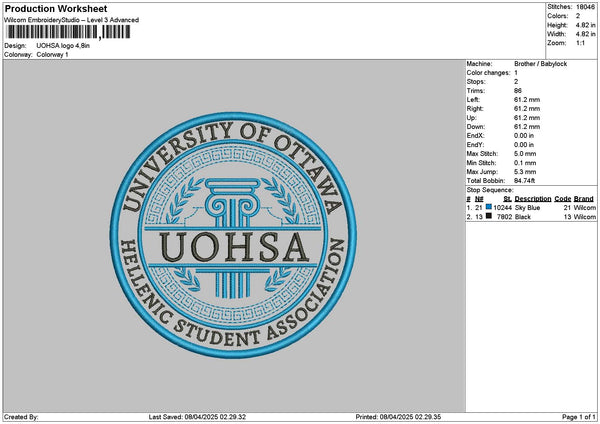Click the stitch count 10244 for Sky Blue
The width and height of the screenshot is (600, 424).
502,208
